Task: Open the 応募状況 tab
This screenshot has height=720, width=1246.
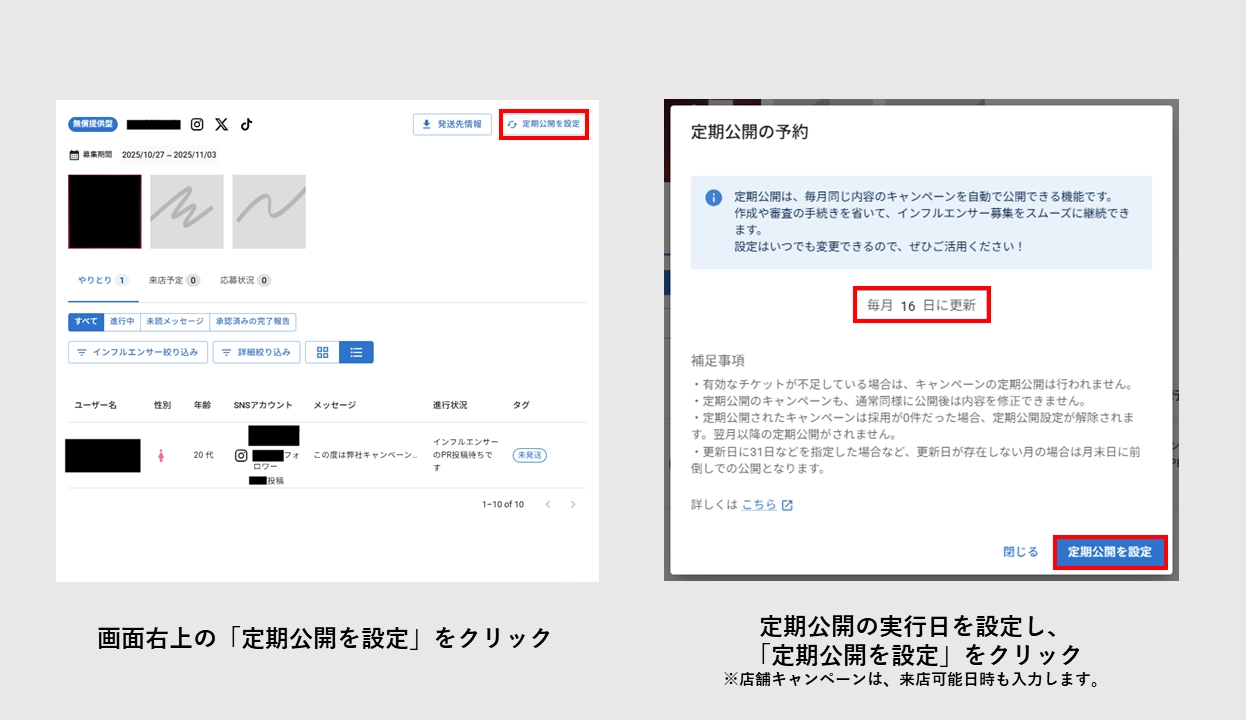Action: 239,280
